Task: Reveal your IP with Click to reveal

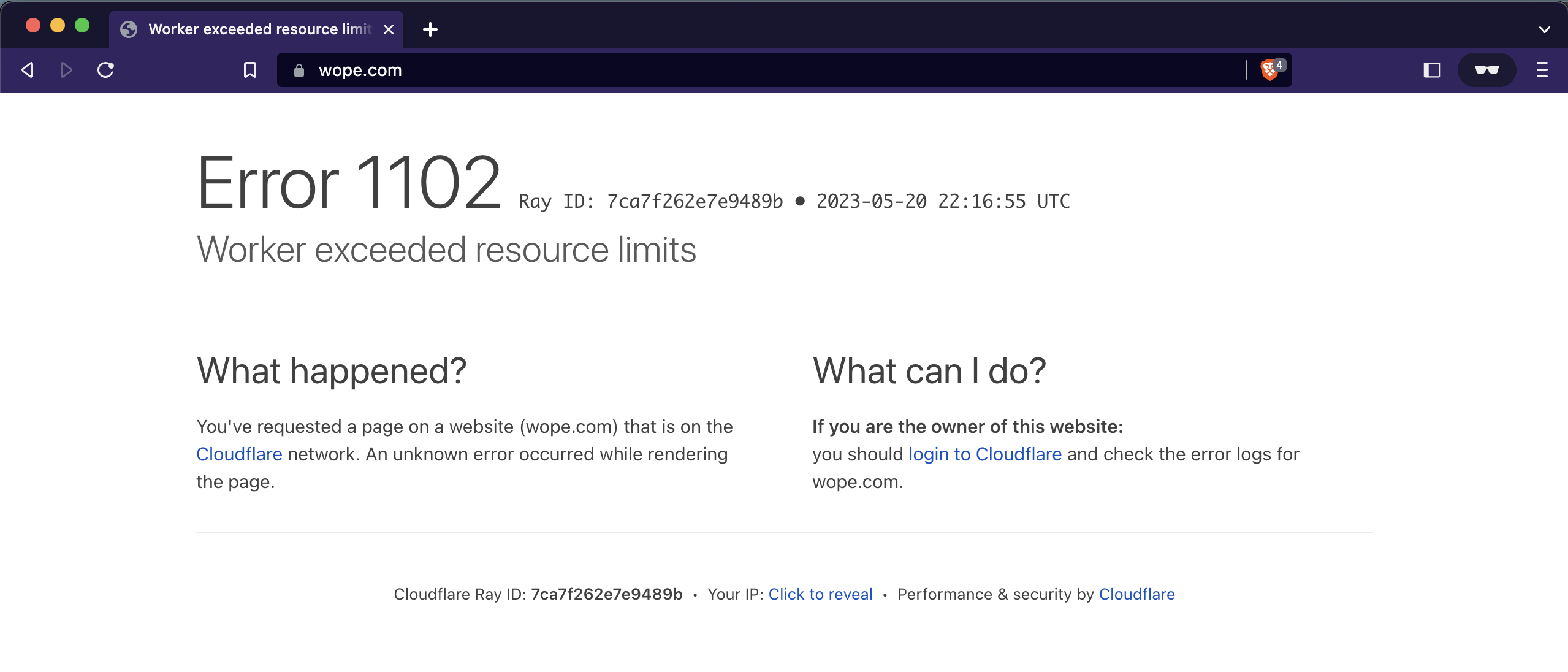Action: click(x=820, y=594)
